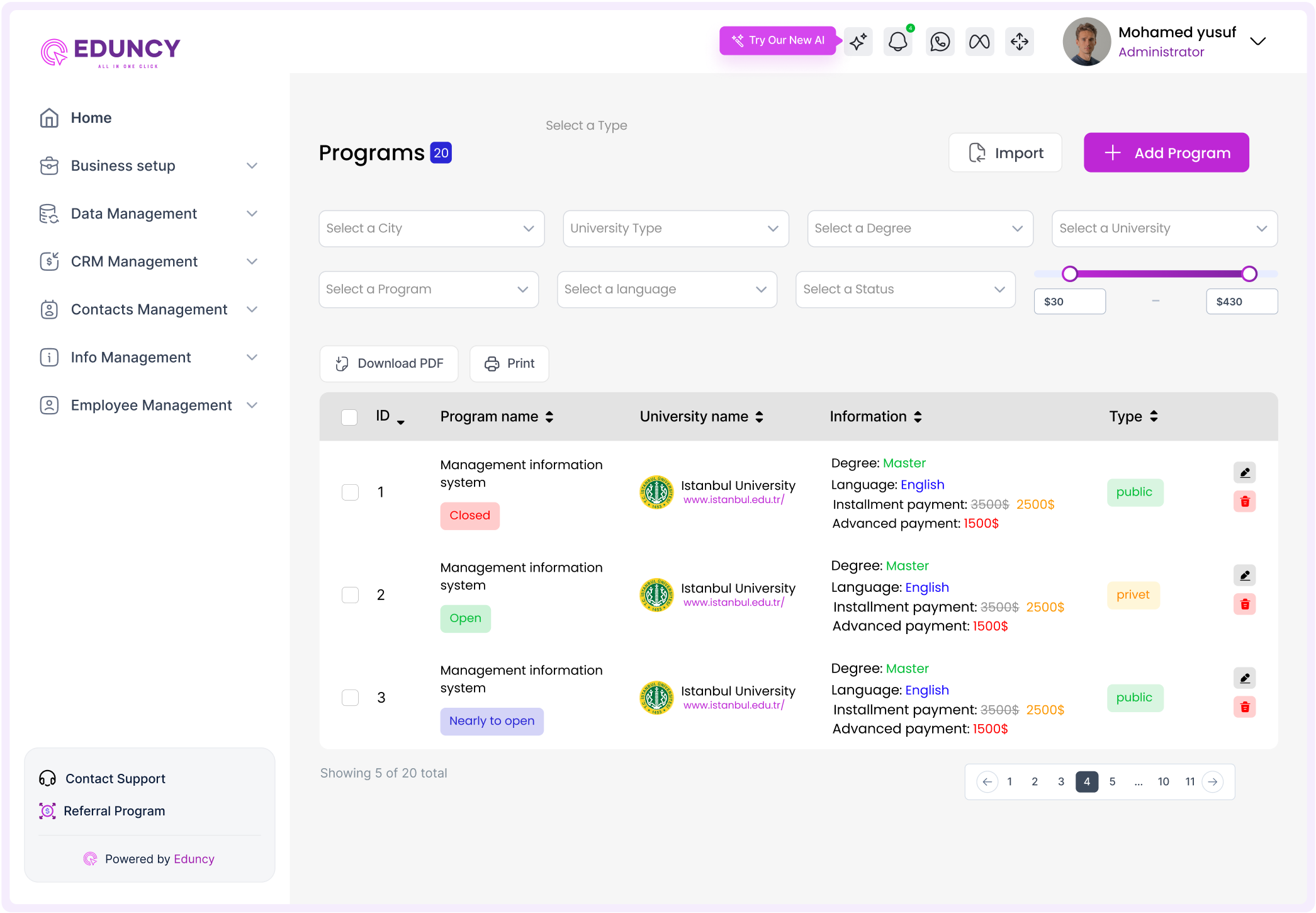This screenshot has width=1316, height=913.
Task: Open www.istanbul.edu.tr link in row 1
Action: point(734,499)
